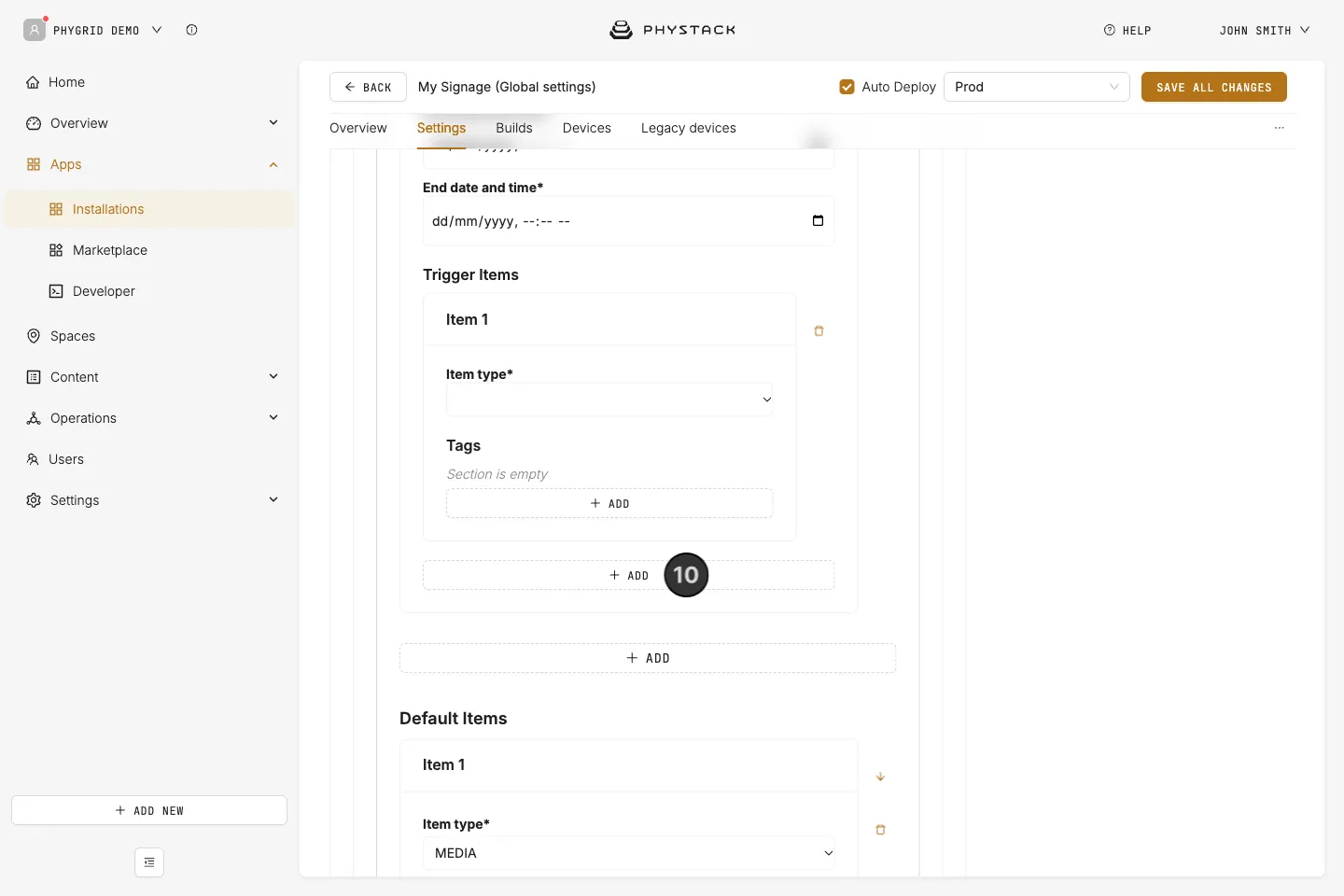This screenshot has width=1344, height=896.
Task: Expand the John Smith user menu
Action: (x=1265, y=30)
